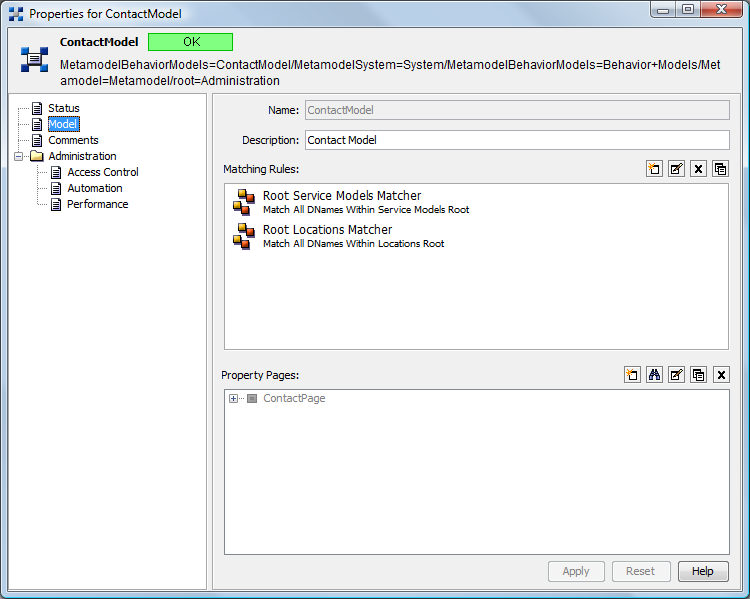
Task: Open the Comments page
Action: pos(73,140)
